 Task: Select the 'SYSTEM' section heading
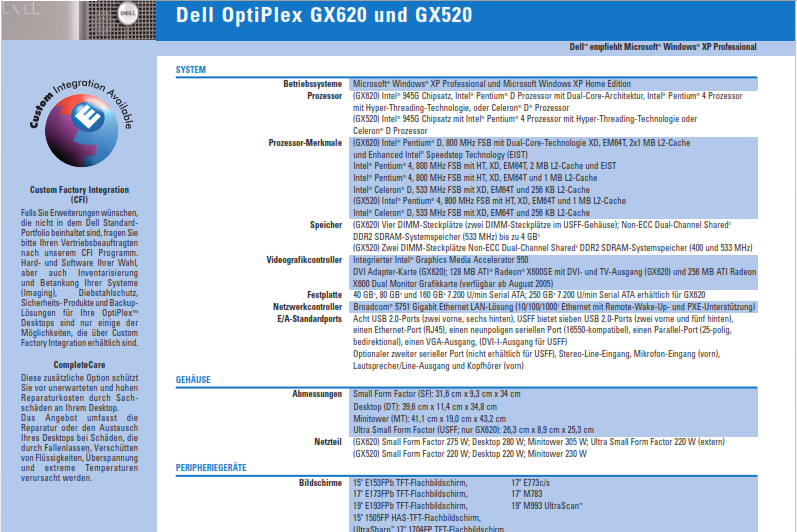click(191, 70)
